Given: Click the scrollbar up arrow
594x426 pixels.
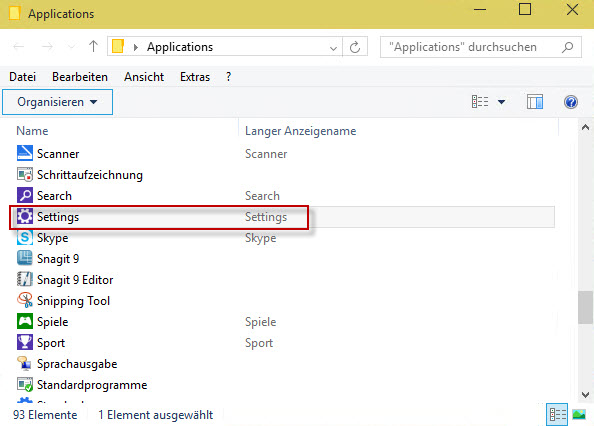Looking at the screenshot, I should click(x=585, y=128).
